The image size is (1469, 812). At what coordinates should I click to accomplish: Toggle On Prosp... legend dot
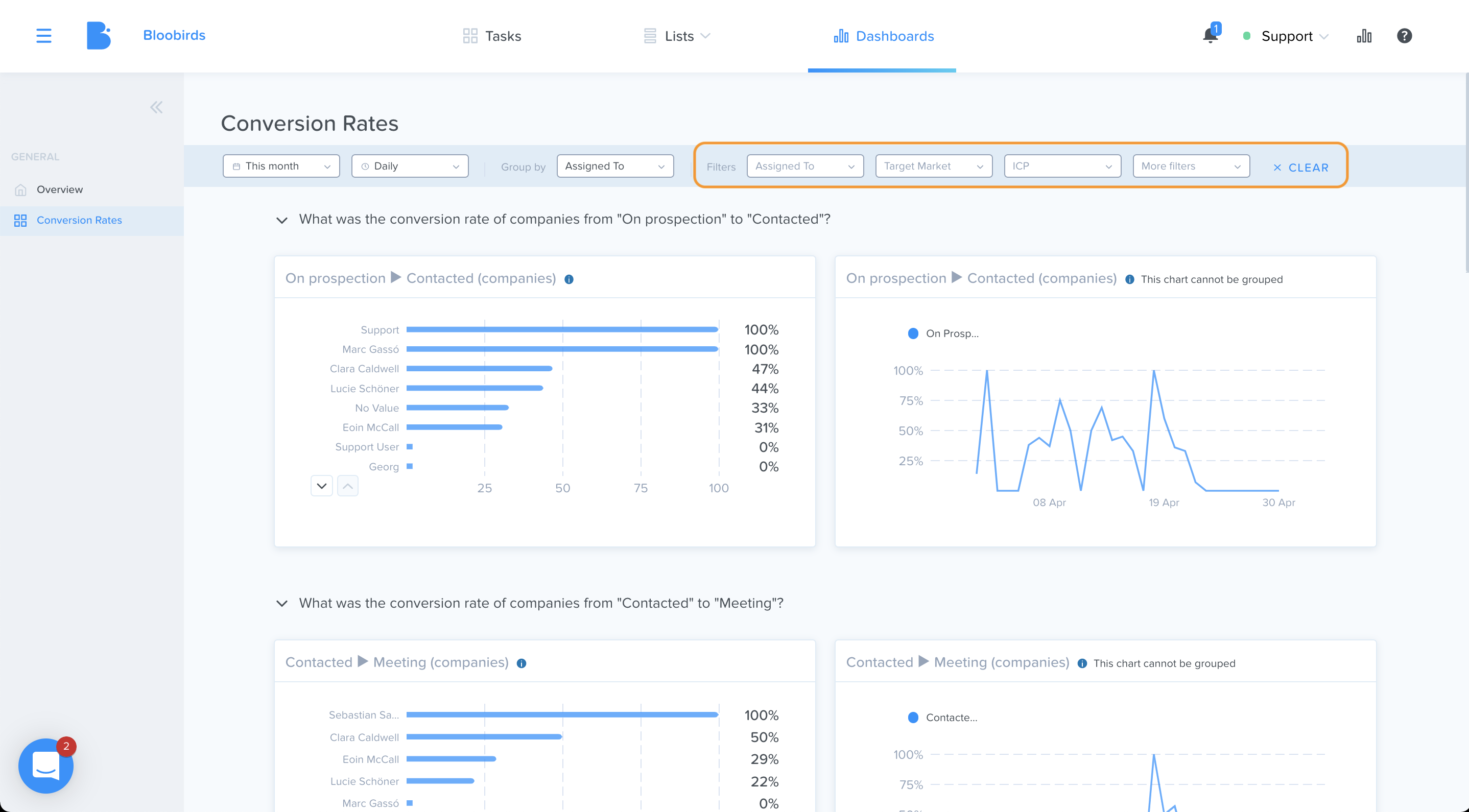point(913,333)
